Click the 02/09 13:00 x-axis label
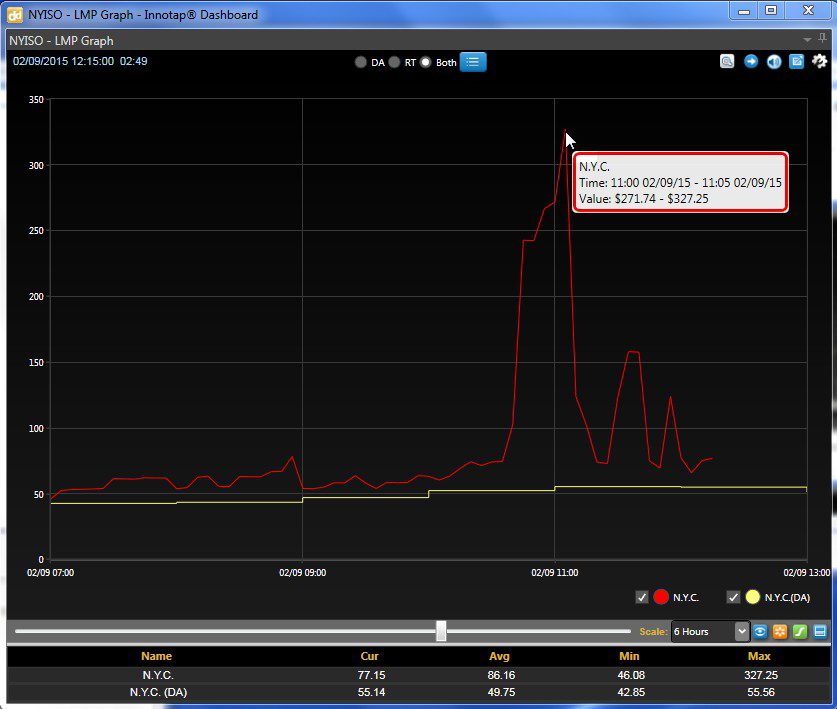Screen dimensions: 837x709 pos(807,572)
